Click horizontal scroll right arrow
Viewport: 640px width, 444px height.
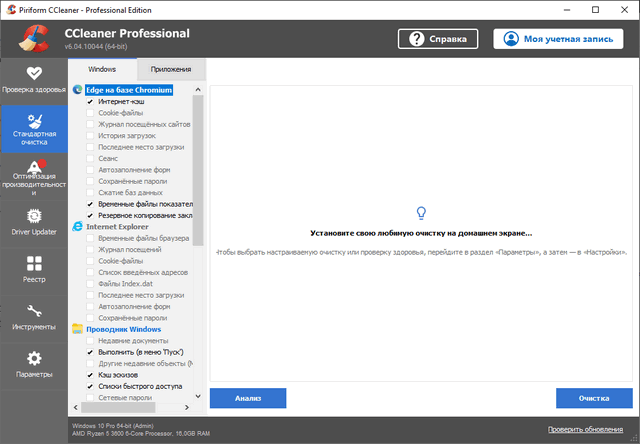187,407
